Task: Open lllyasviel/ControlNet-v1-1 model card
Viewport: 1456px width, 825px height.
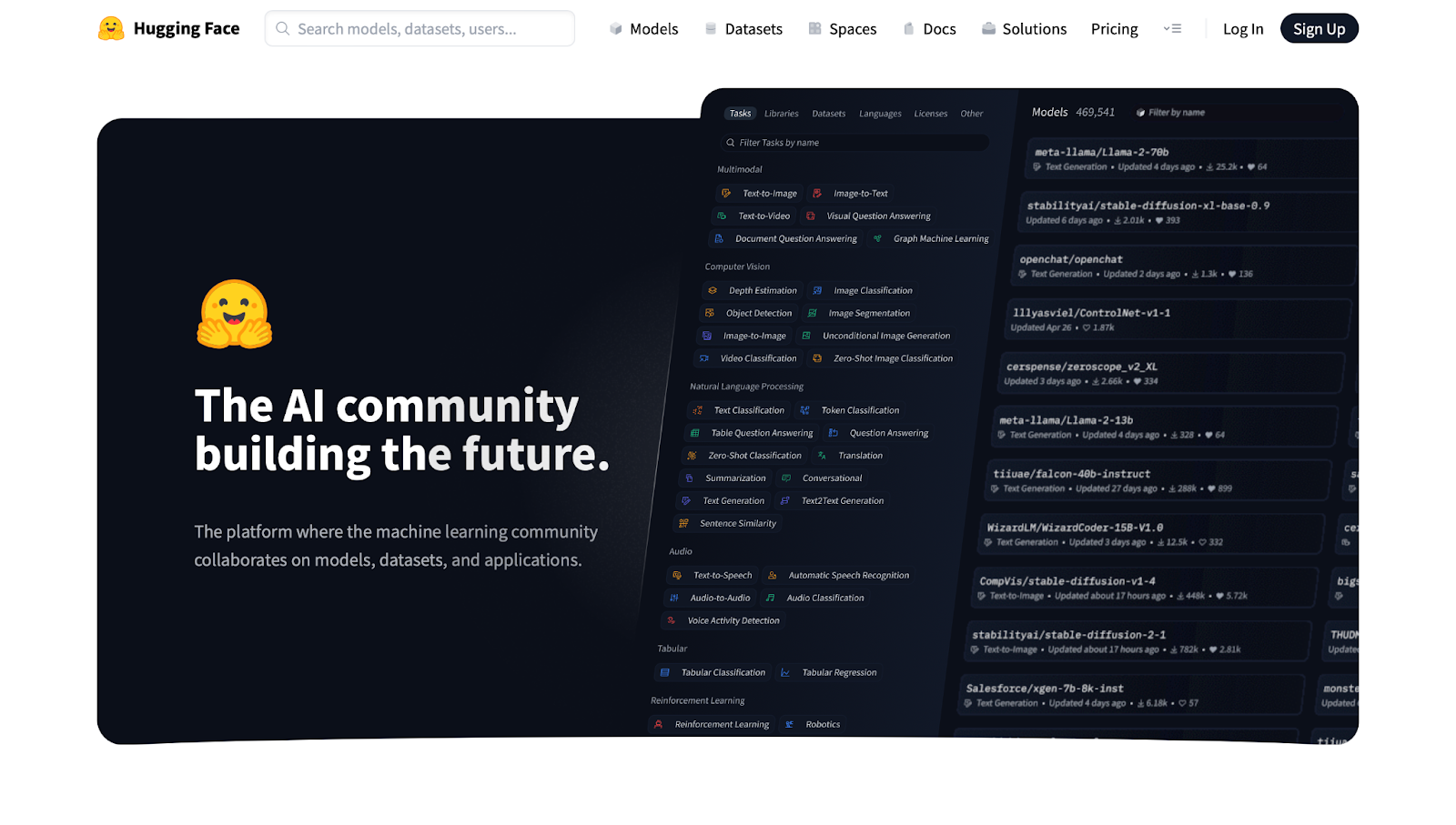Action: pyautogui.click(x=1177, y=320)
